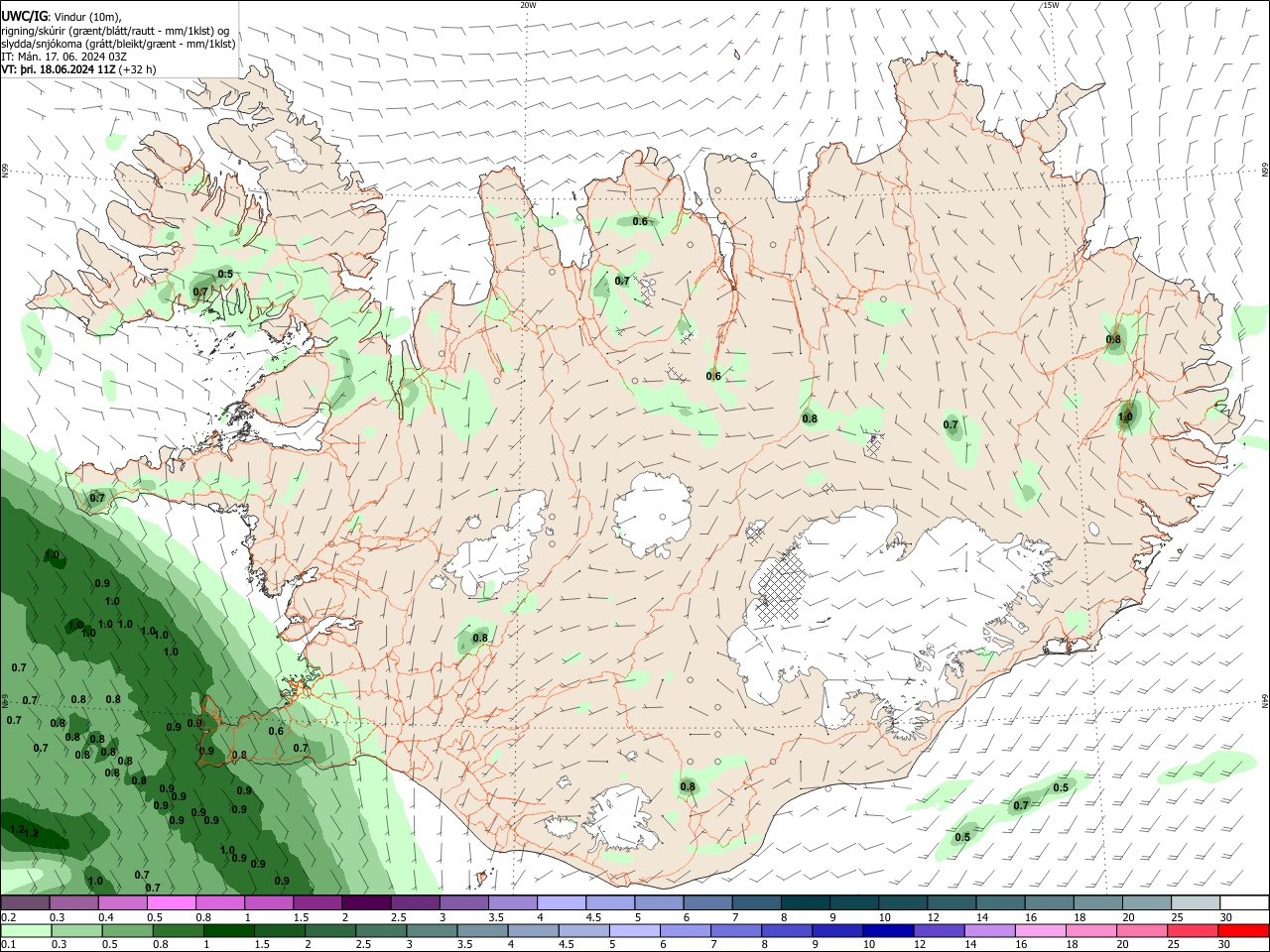Pick the deep blue rain swatch between 10 and 12
The height and width of the screenshot is (952, 1270).
(x=886, y=930)
